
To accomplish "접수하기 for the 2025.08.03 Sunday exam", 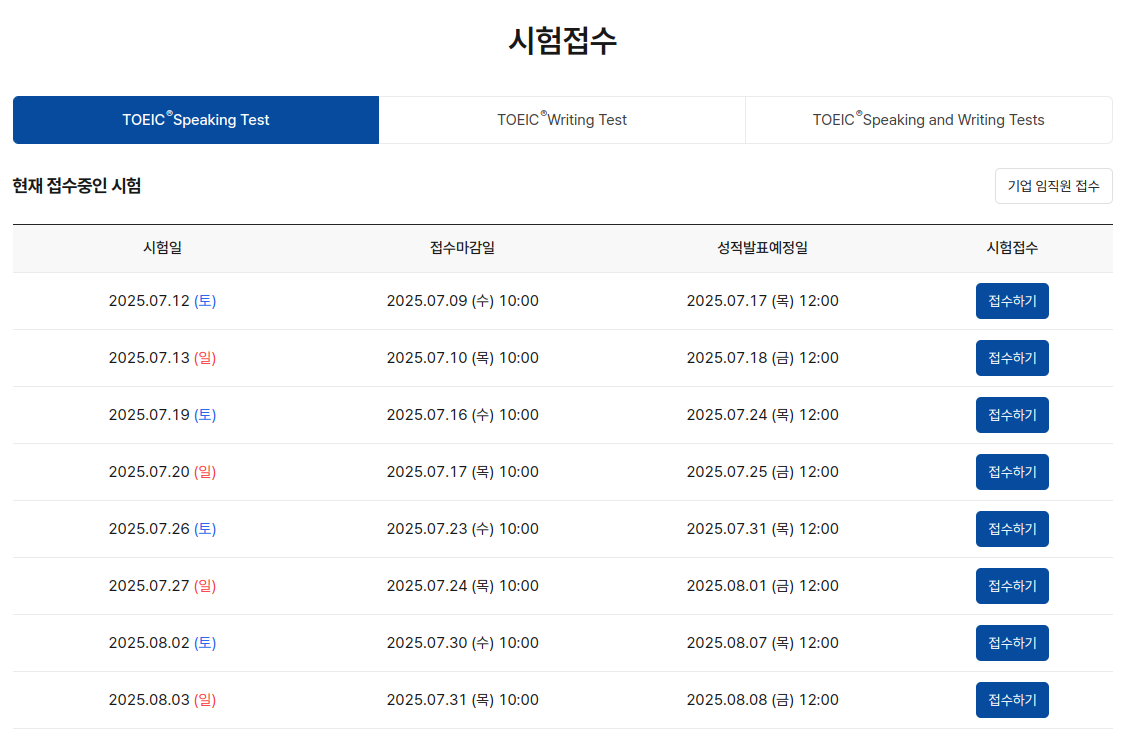I will click(x=1011, y=699).
